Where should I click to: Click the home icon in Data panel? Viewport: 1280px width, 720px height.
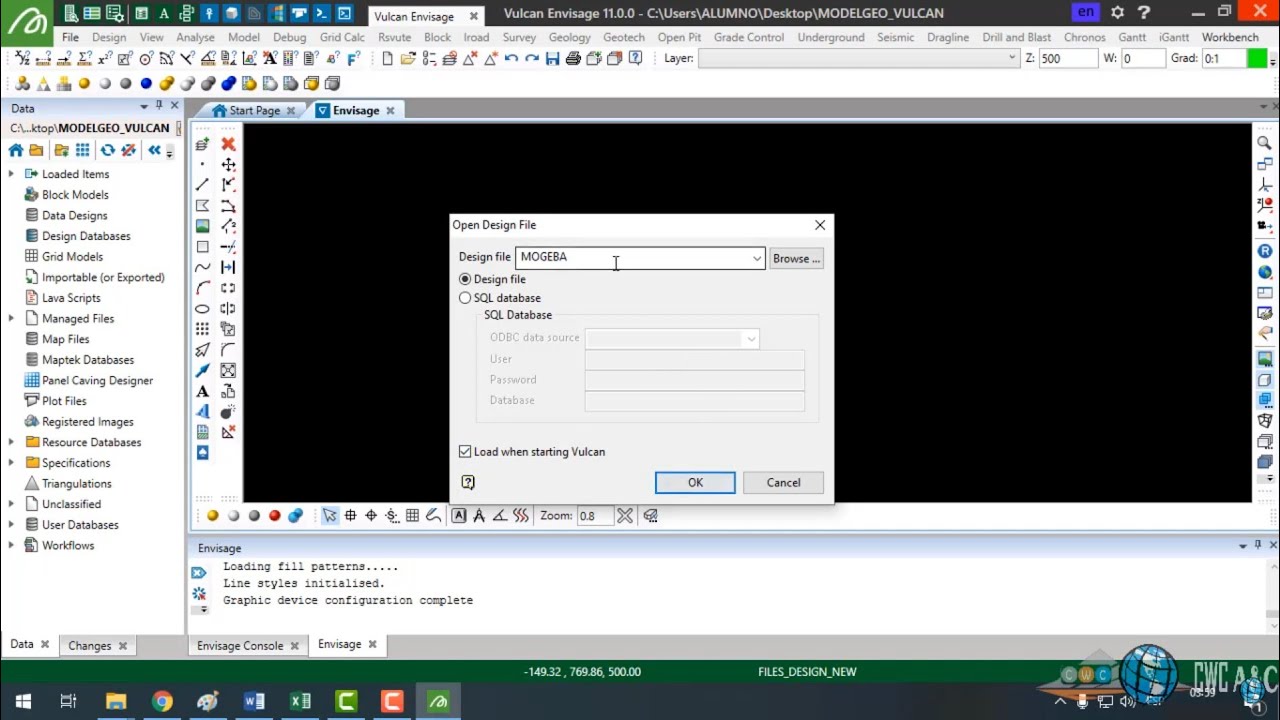[x=16, y=150]
